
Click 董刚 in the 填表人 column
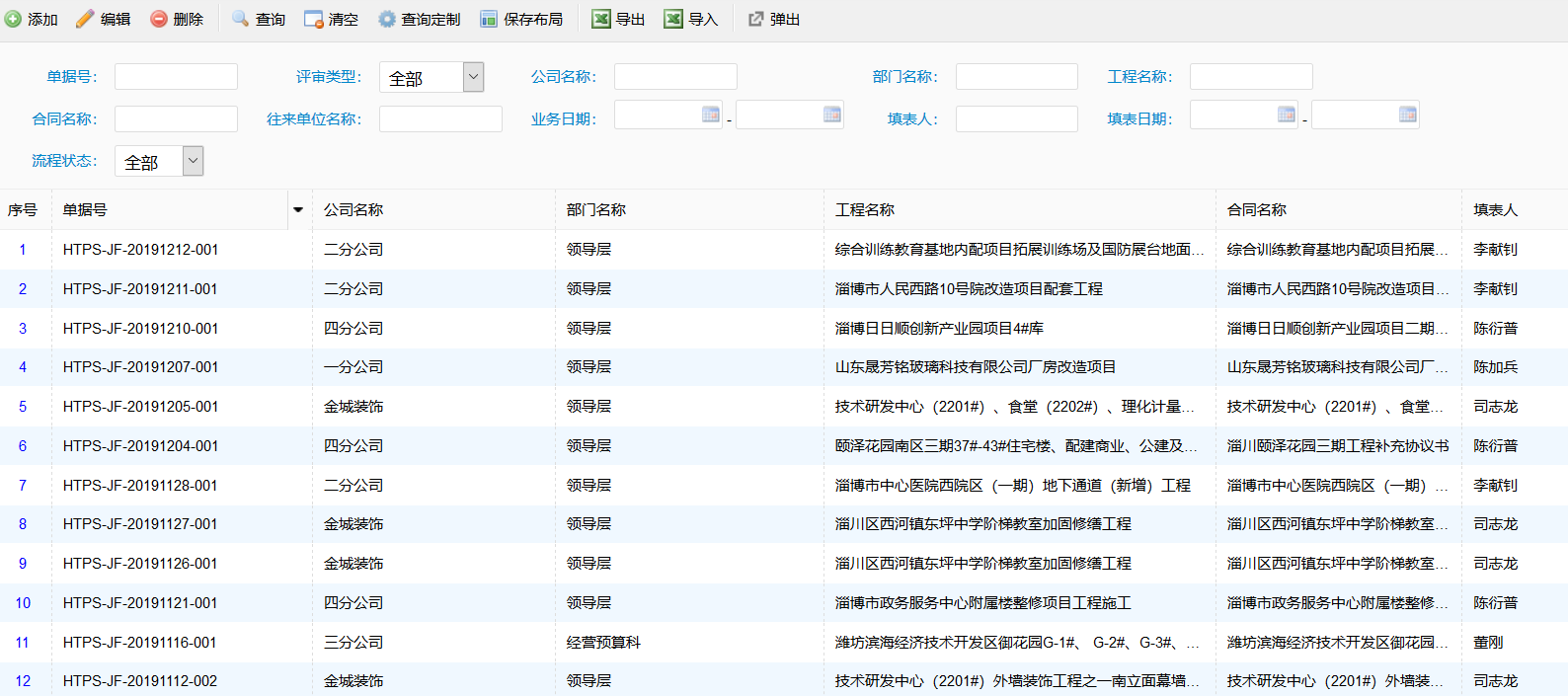[1489, 642]
